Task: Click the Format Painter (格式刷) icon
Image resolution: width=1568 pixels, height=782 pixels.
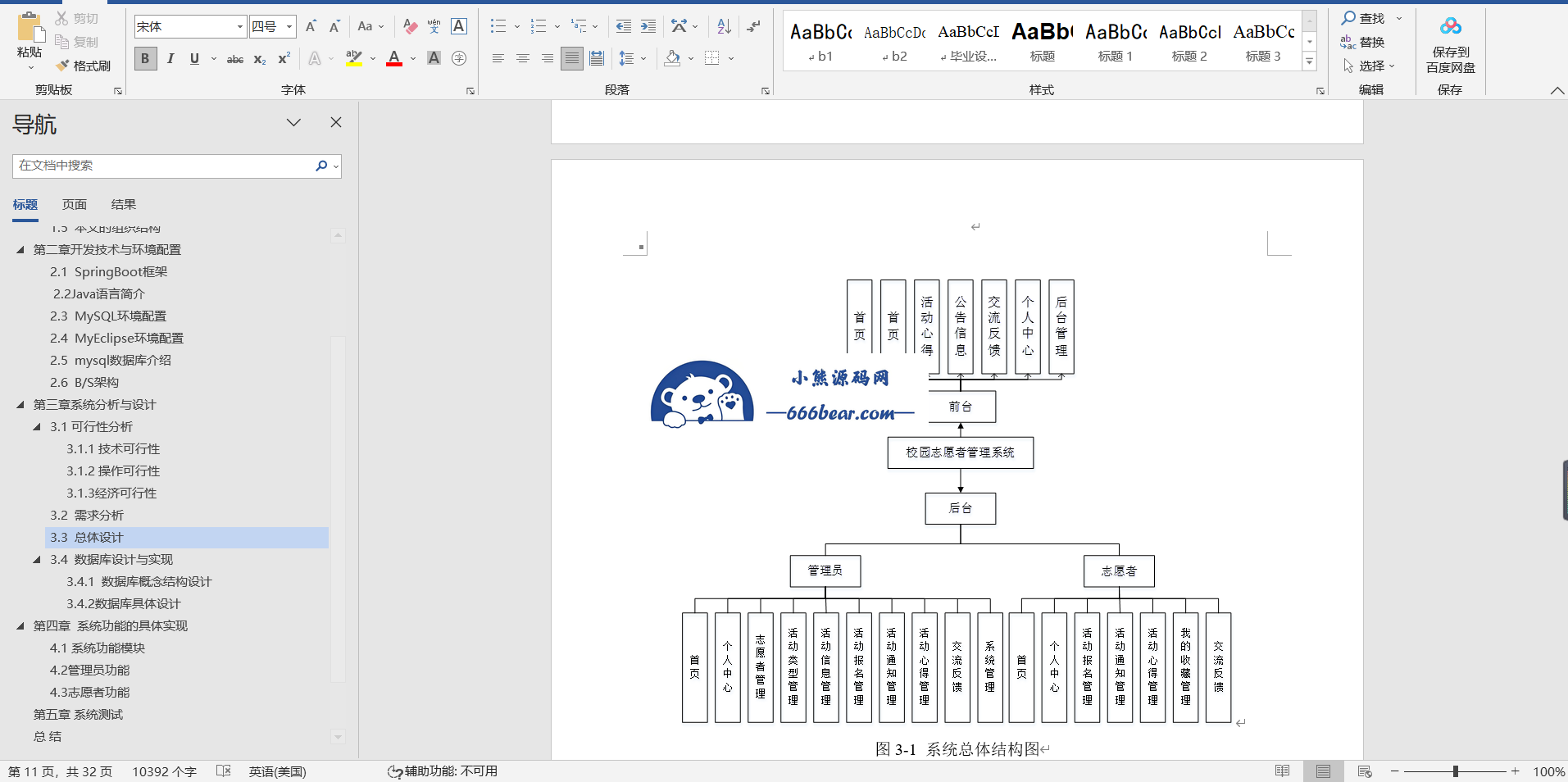Action: [63, 66]
